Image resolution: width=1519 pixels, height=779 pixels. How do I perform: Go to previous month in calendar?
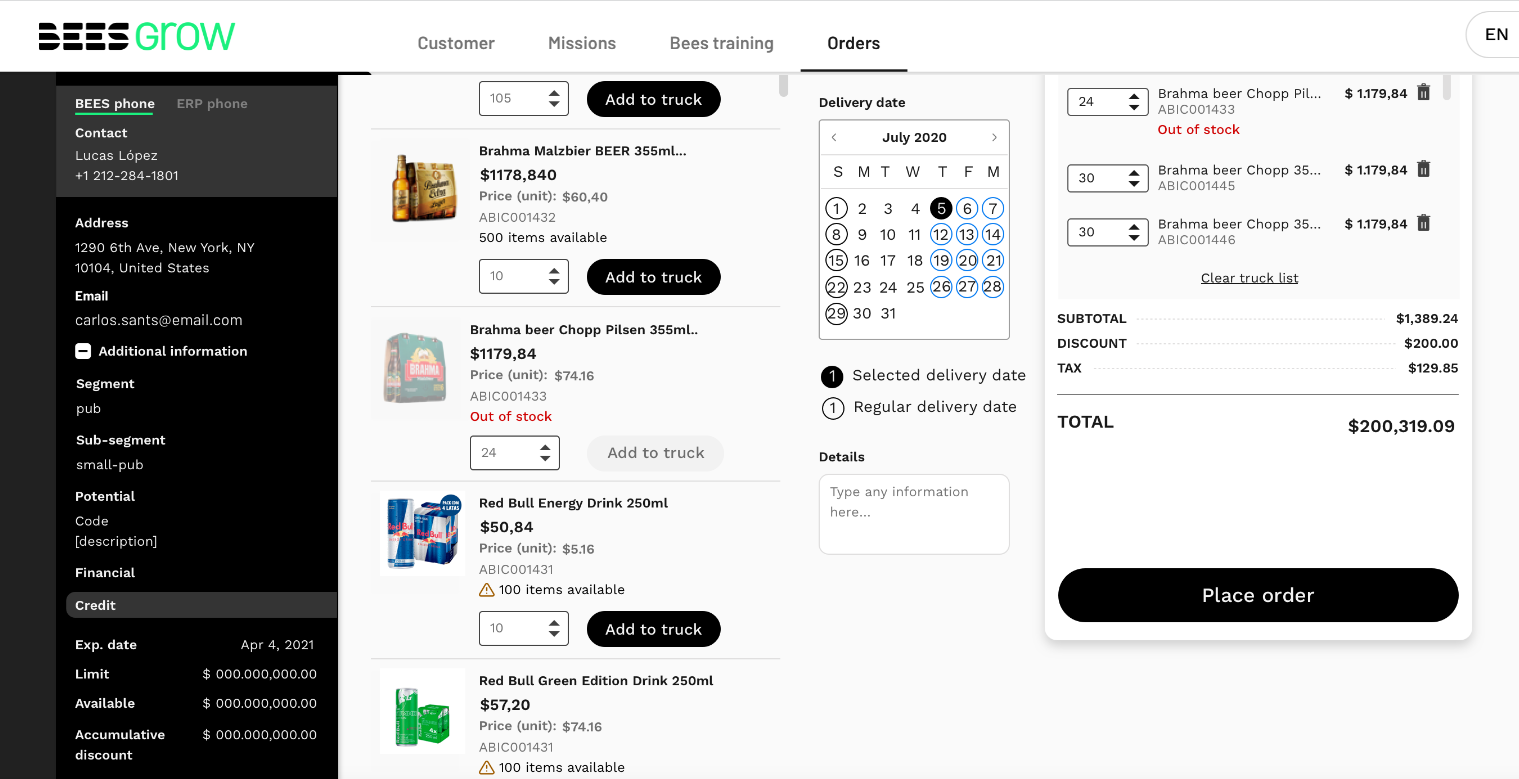[834, 138]
